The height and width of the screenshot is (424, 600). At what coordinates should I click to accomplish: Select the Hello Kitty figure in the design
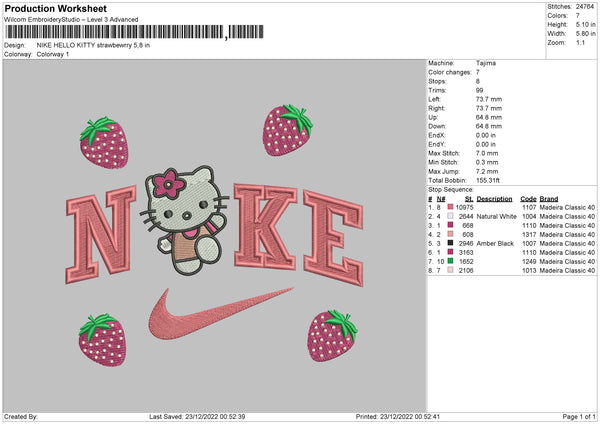point(185,220)
